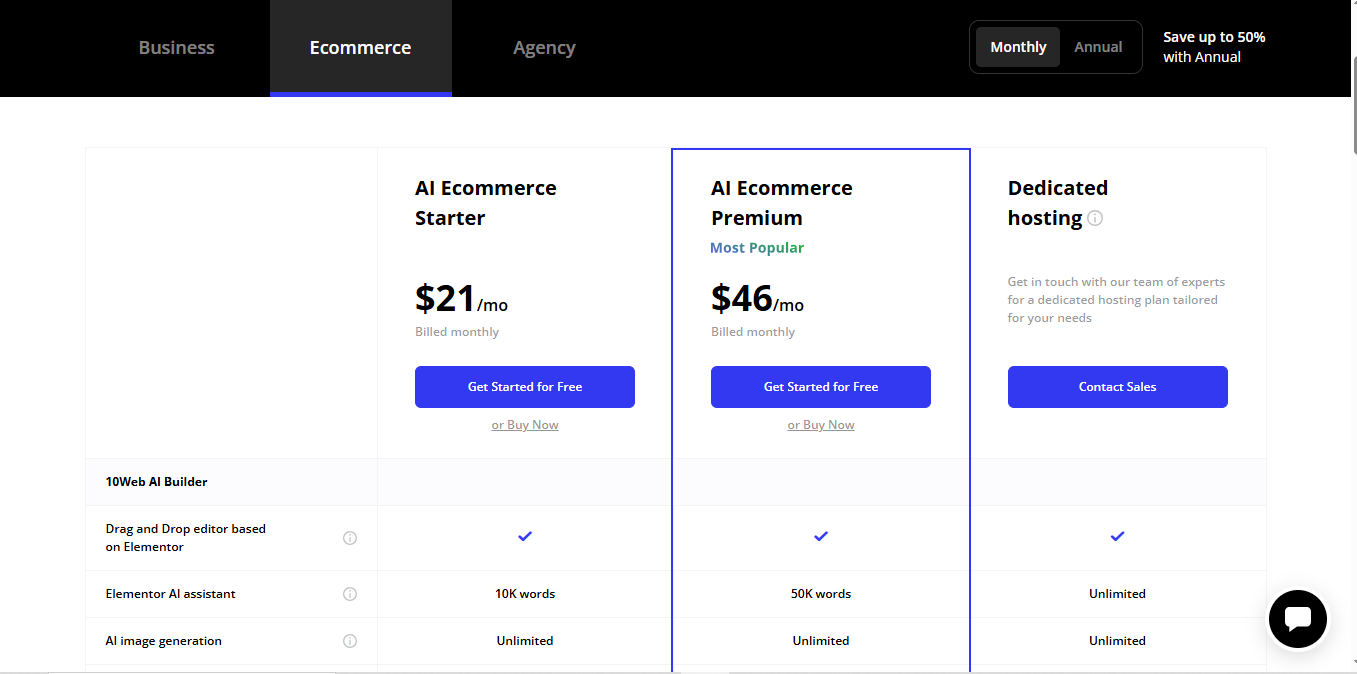Click the page vertical scrollbar

pyautogui.click(x=1351, y=337)
